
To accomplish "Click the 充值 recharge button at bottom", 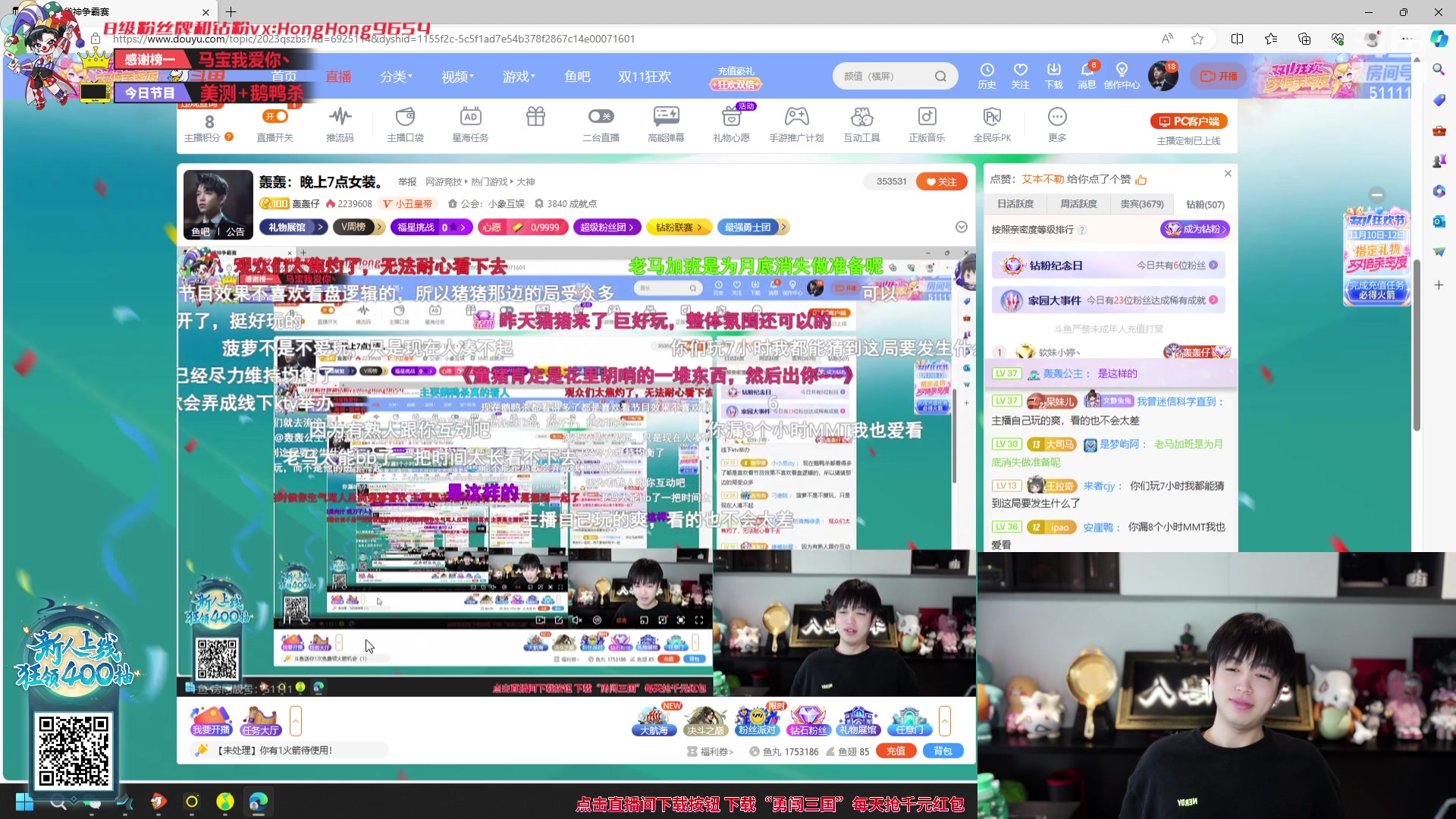I will [x=896, y=751].
